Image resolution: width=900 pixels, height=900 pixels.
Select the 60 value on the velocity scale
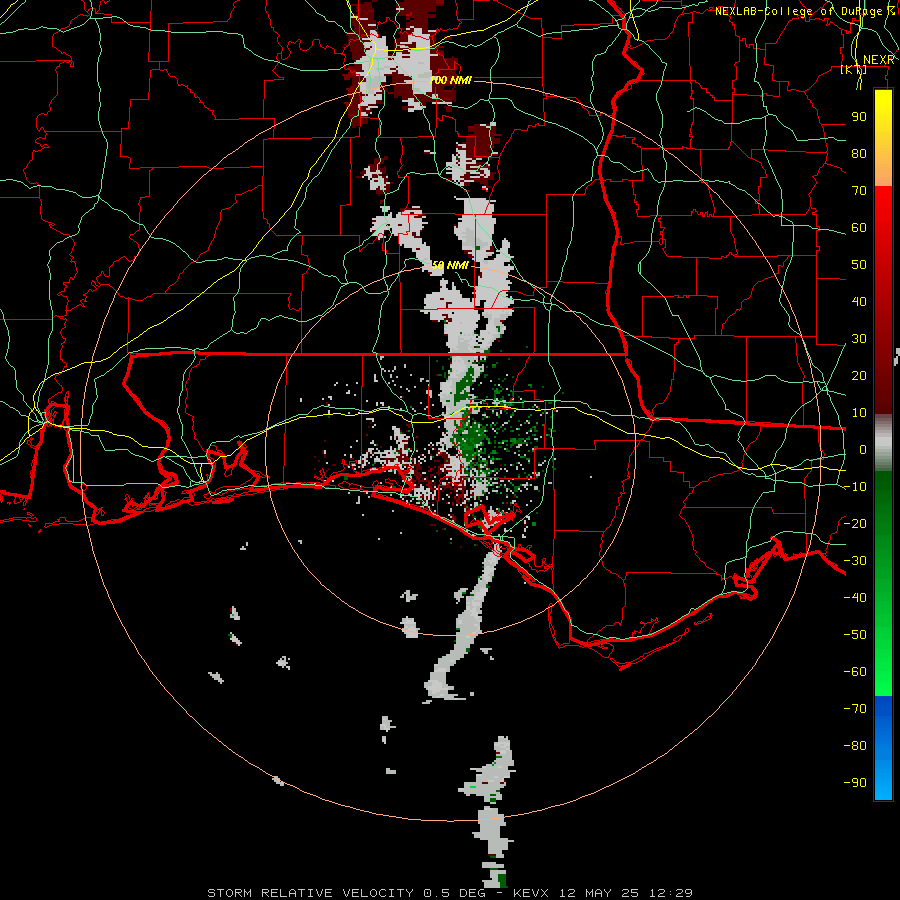pos(859,227)
